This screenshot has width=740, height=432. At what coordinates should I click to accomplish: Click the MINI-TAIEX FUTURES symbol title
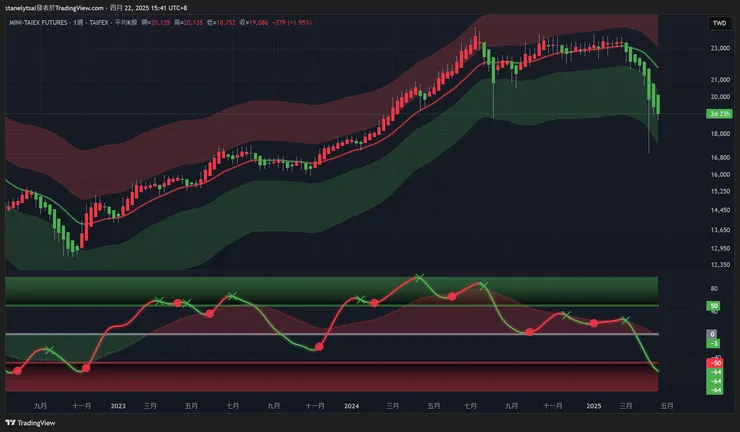pos(39,22)
